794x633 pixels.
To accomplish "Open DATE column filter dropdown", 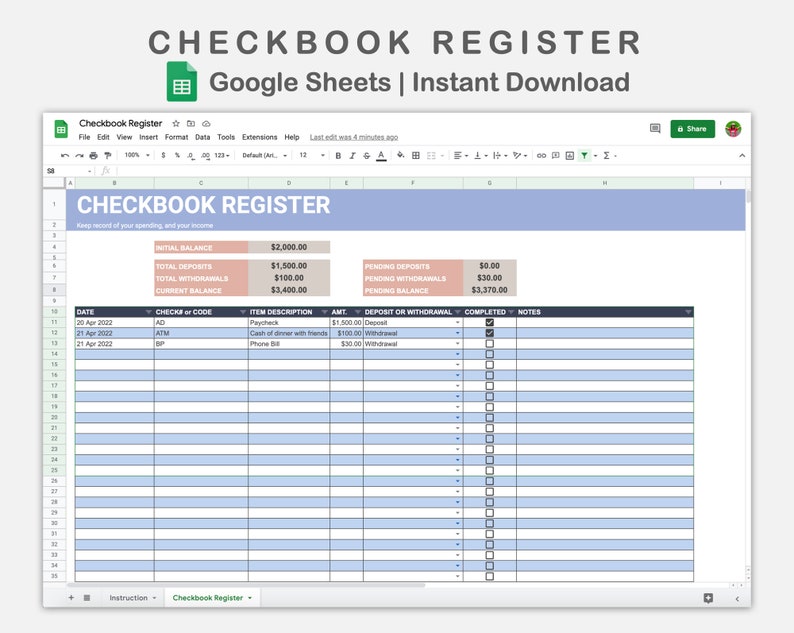I will coord(148,312).
